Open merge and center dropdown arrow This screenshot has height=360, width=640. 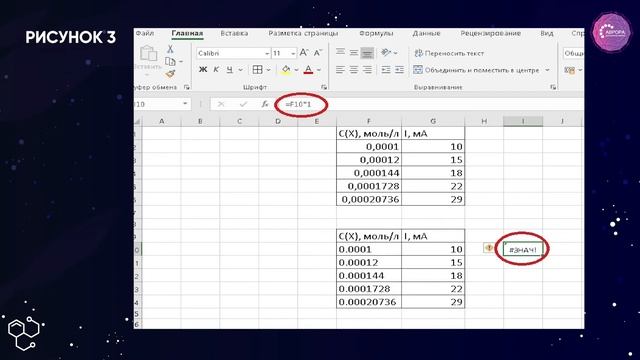[547, 70]
